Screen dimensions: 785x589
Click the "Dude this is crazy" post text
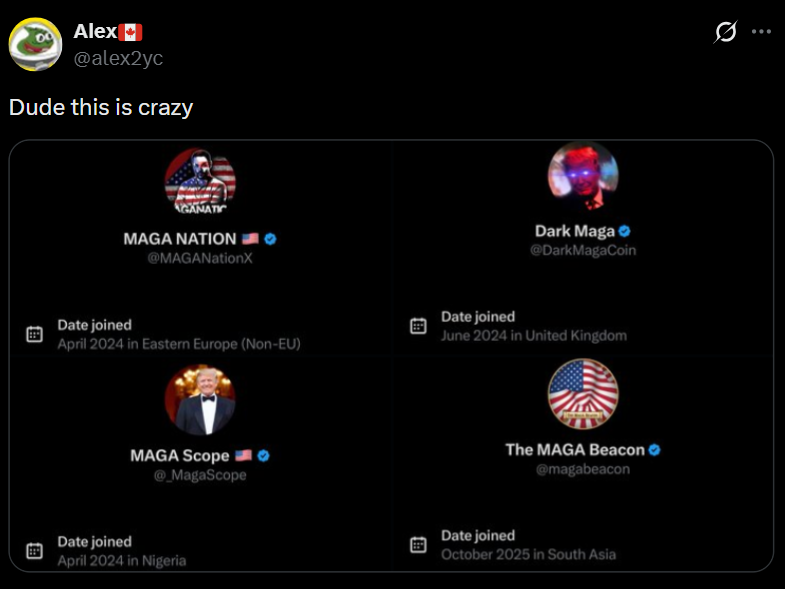coord(101,107)
